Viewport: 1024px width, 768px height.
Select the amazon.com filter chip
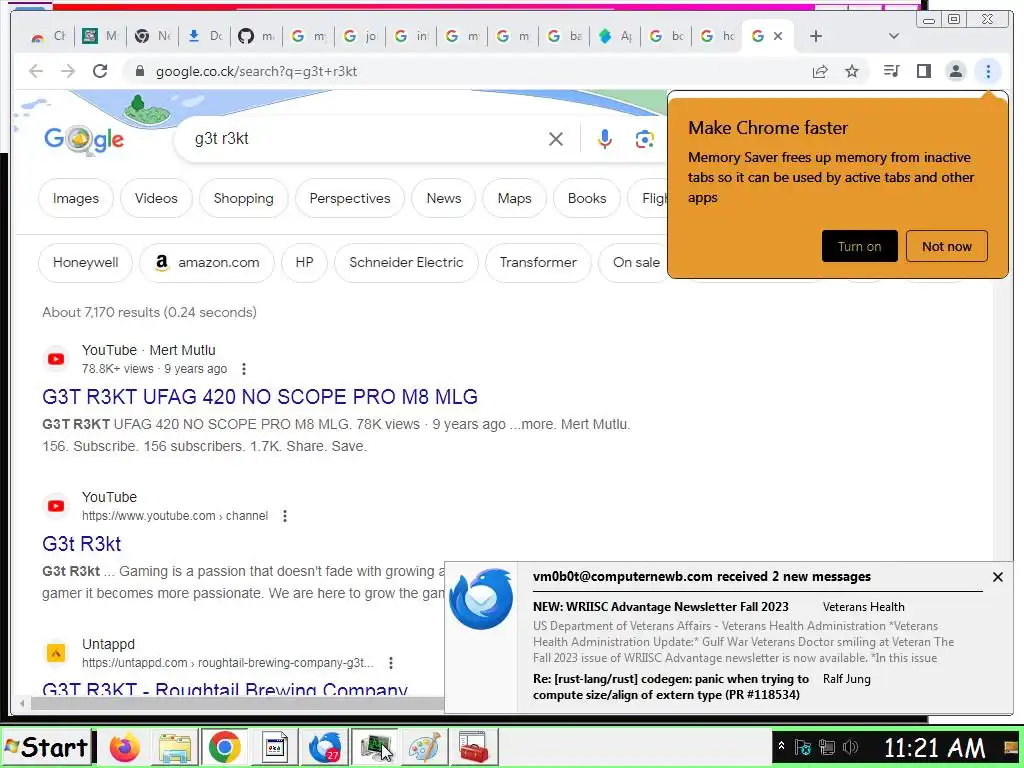[207, 263]
